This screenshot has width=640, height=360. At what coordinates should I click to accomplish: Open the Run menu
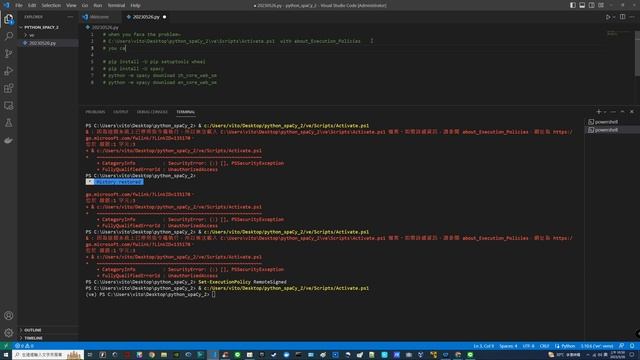tap(98, 5)
